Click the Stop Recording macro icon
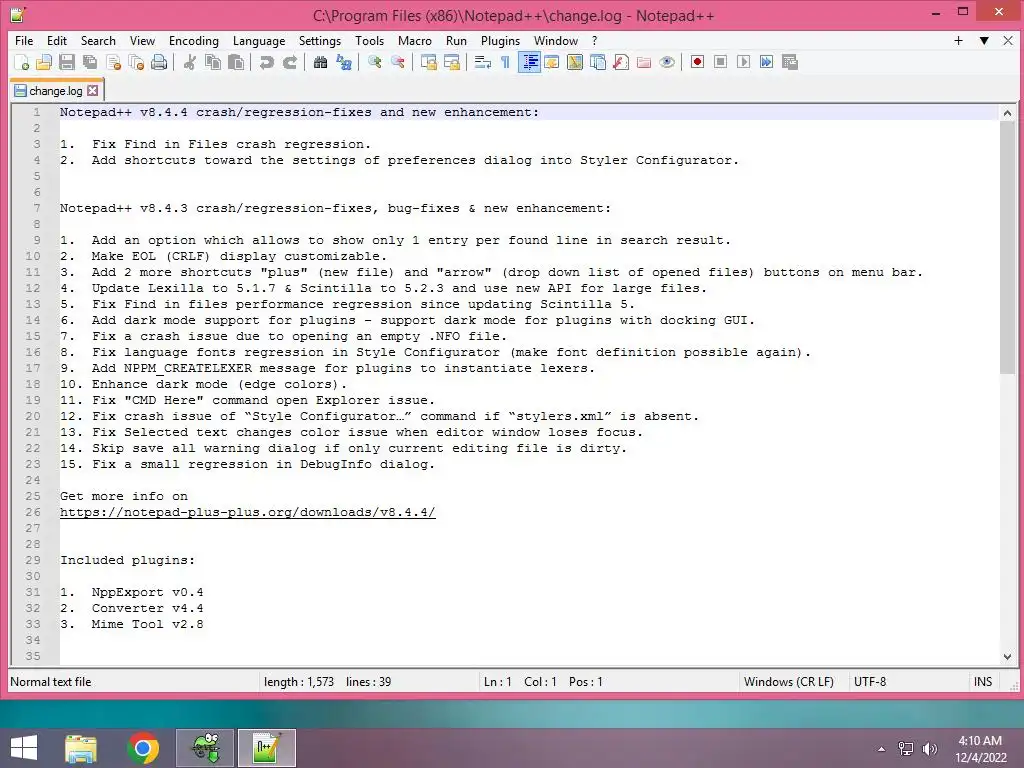This screenshot has height=768, width=1024. pos(720,62)
